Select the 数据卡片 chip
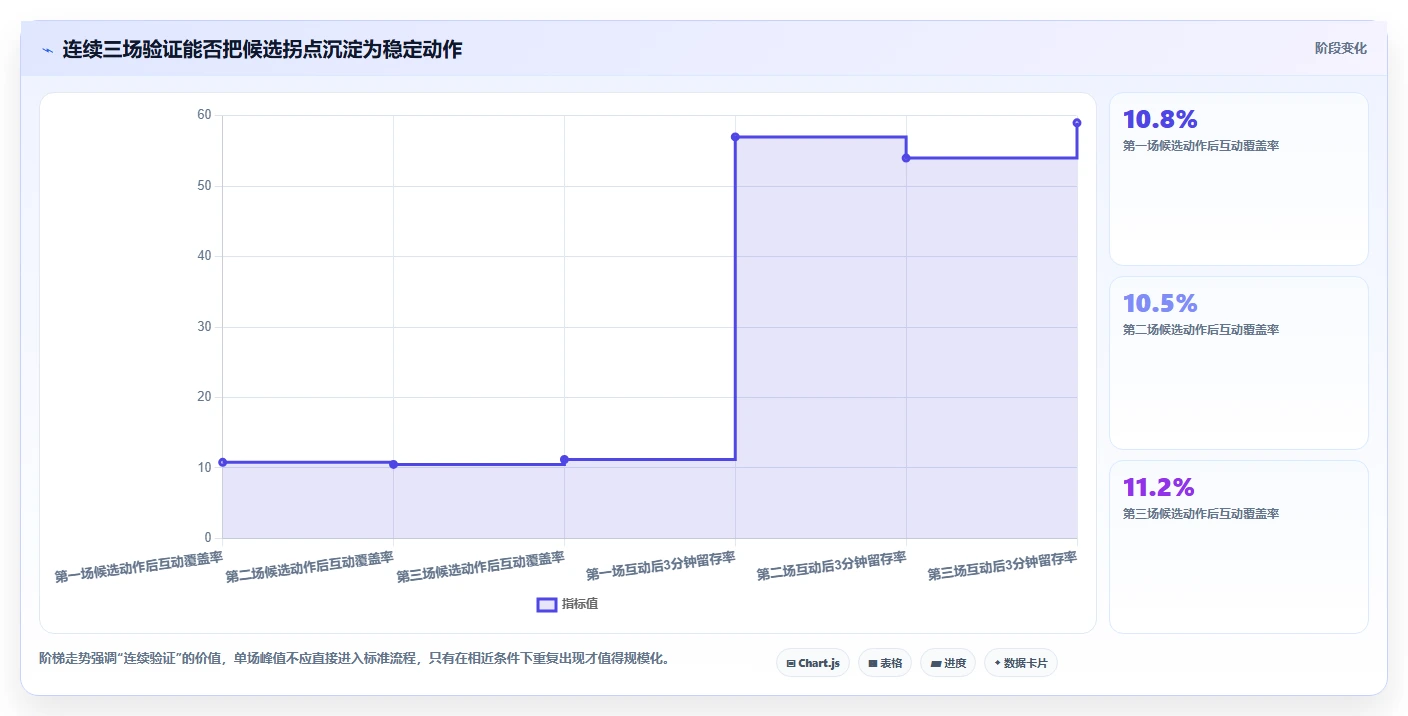This screenshot has width=1408, height=716. (x=1020, y=663)
